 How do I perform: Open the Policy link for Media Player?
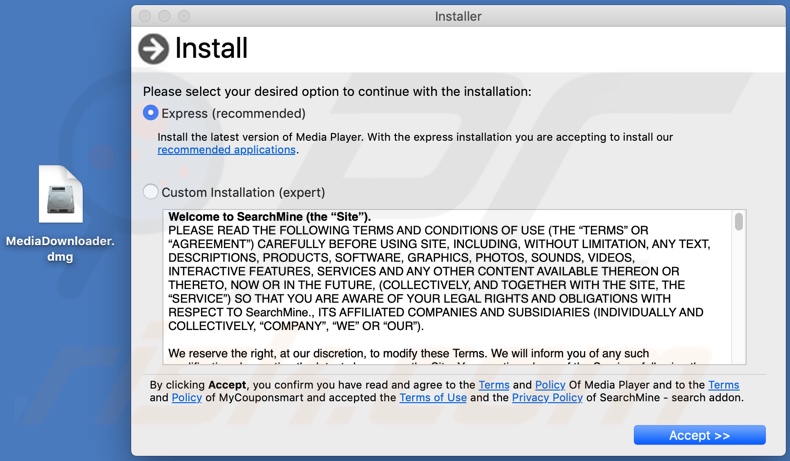[550, 385]
